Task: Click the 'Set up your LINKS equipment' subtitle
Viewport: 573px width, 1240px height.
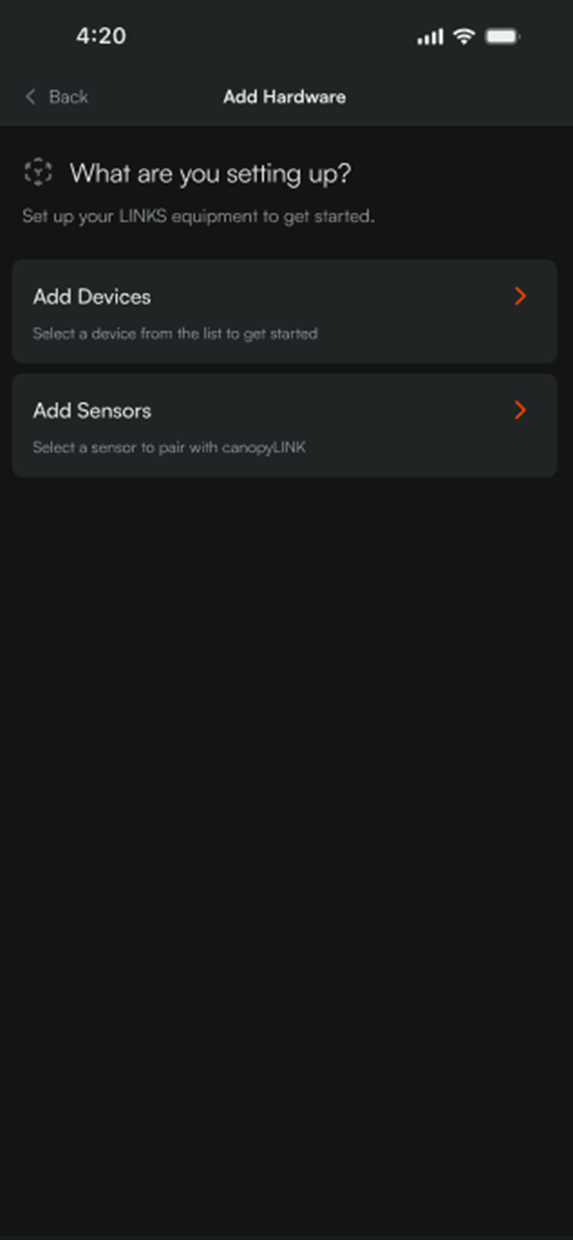Action: 198,216
